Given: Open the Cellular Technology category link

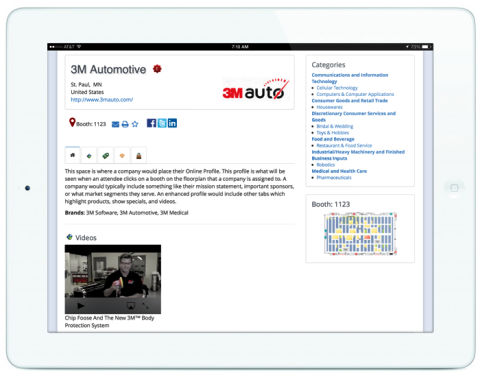Looking at the screenshot, I should (337, 88).
